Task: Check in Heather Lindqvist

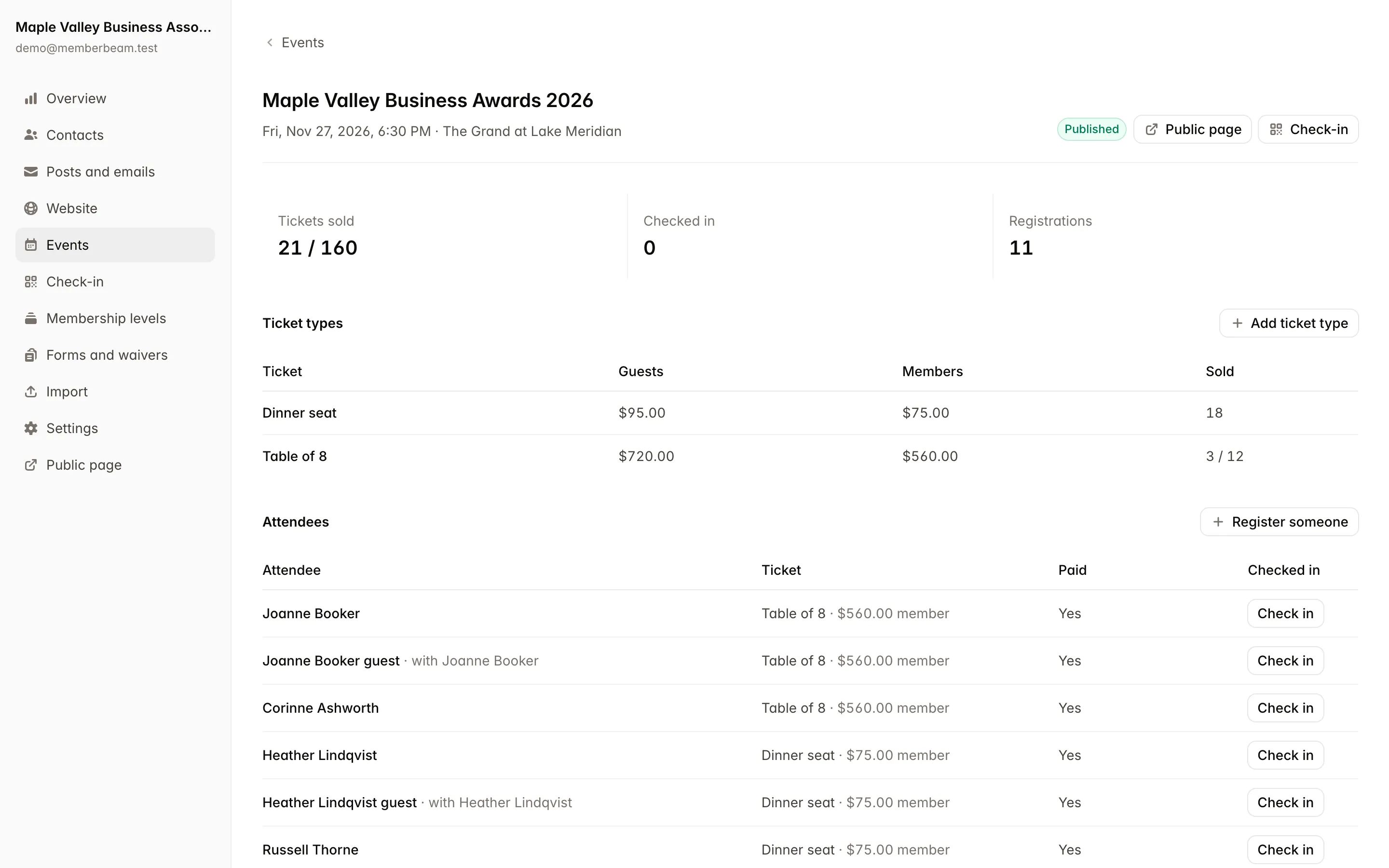Action: (1285, 756)
